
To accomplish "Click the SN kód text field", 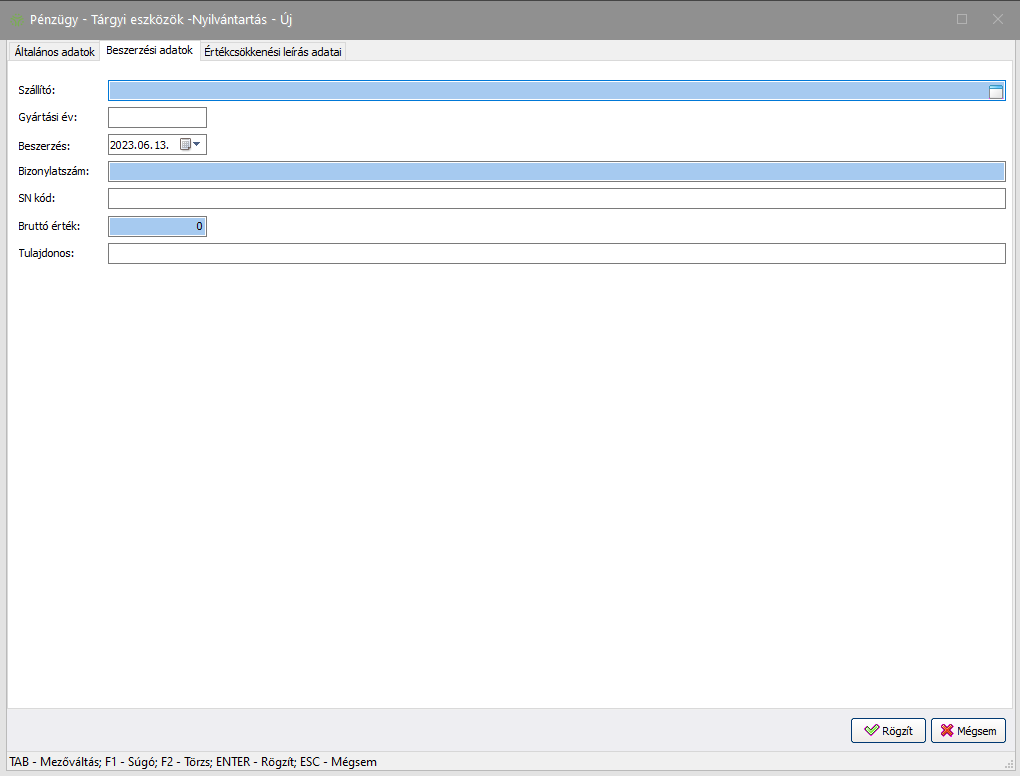I will pos(556,199).
